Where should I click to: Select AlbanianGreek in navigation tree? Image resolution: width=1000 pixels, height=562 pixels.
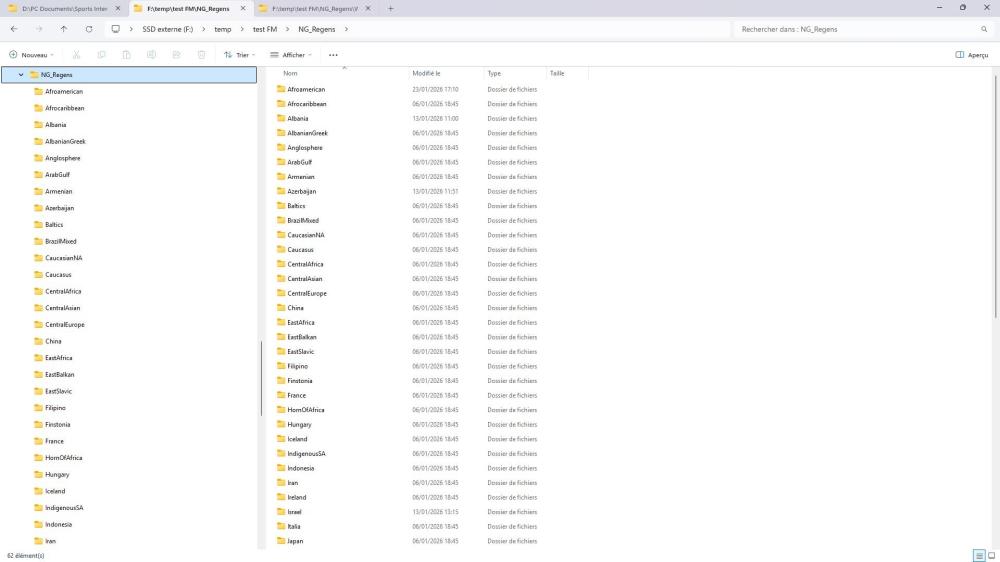tap(65, 142)
